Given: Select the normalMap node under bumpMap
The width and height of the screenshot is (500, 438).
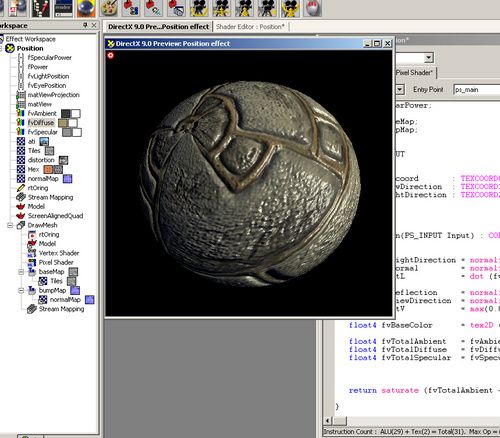Looking at the screenshot, I should 65,300.
